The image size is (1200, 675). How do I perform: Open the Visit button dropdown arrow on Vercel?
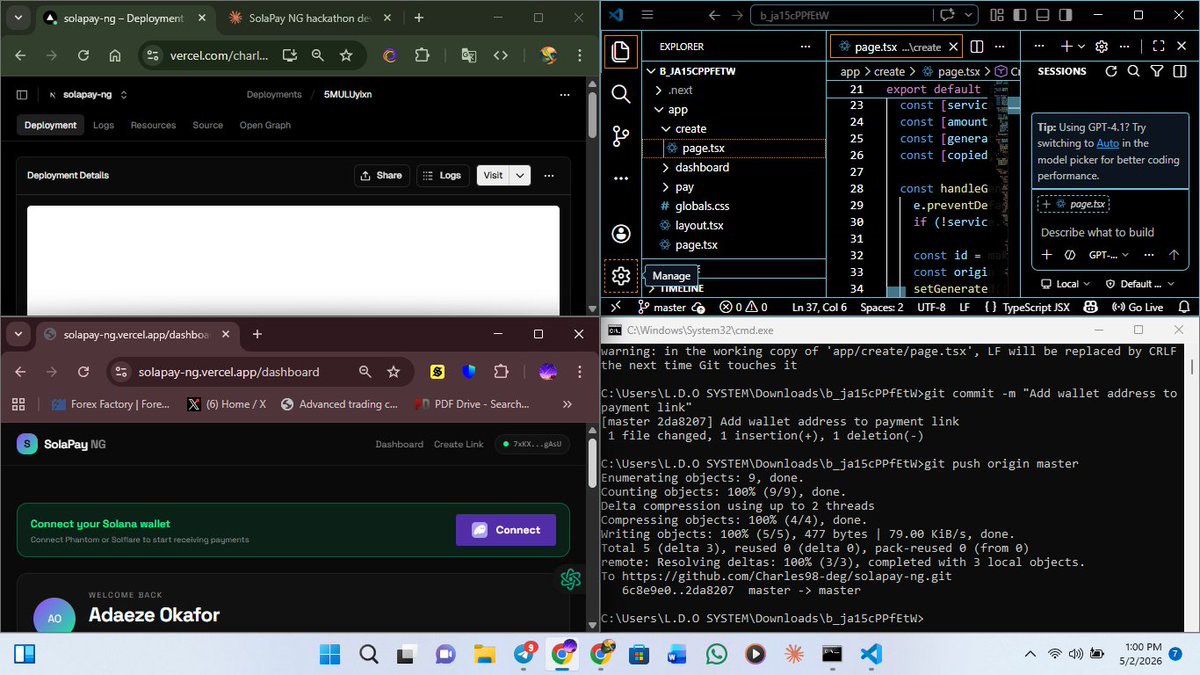click(520, 175)
